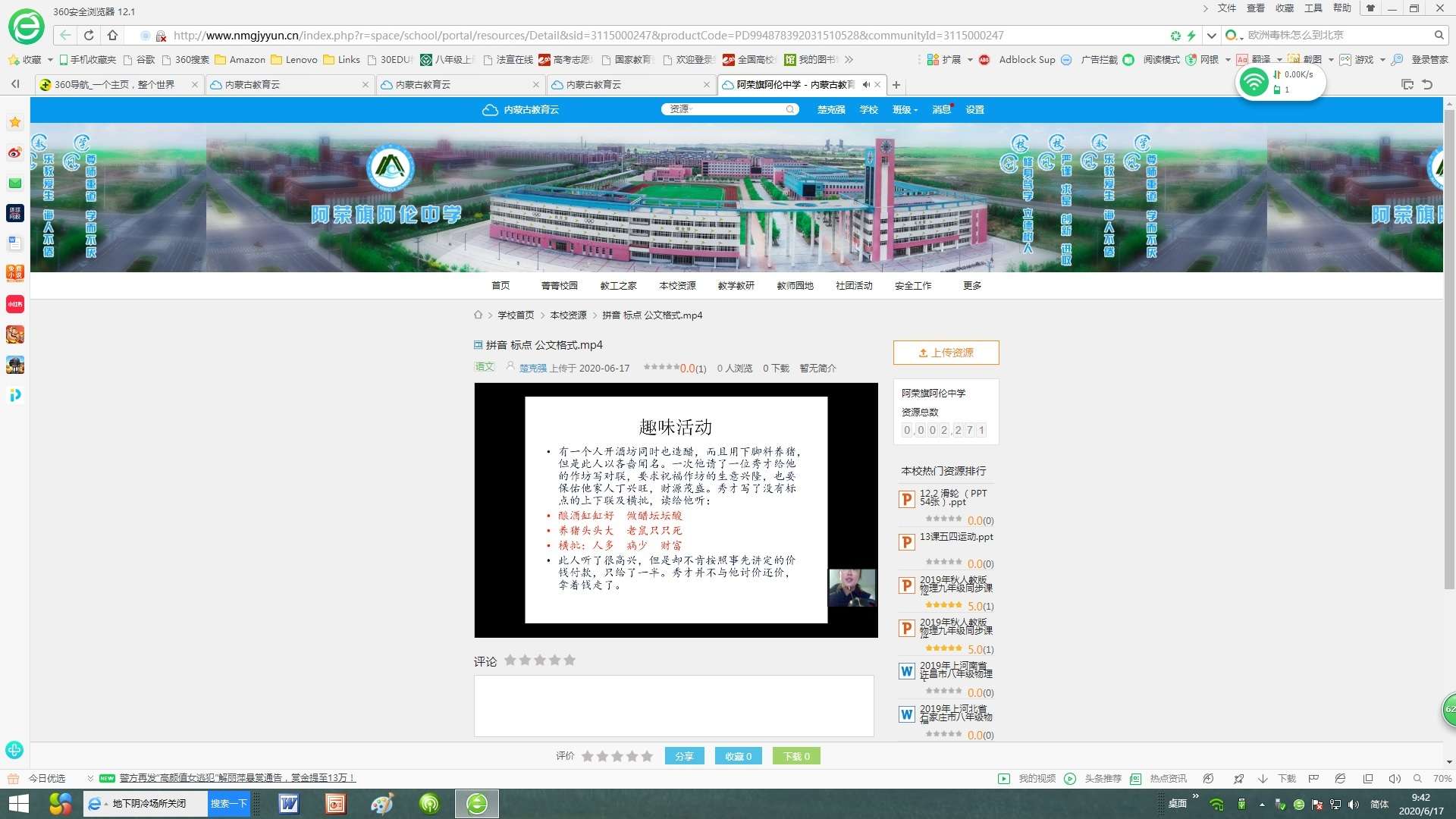Open PowerPoint from Windows taskbar
This screenshot has height=819, width=1456.
[335, 803]
